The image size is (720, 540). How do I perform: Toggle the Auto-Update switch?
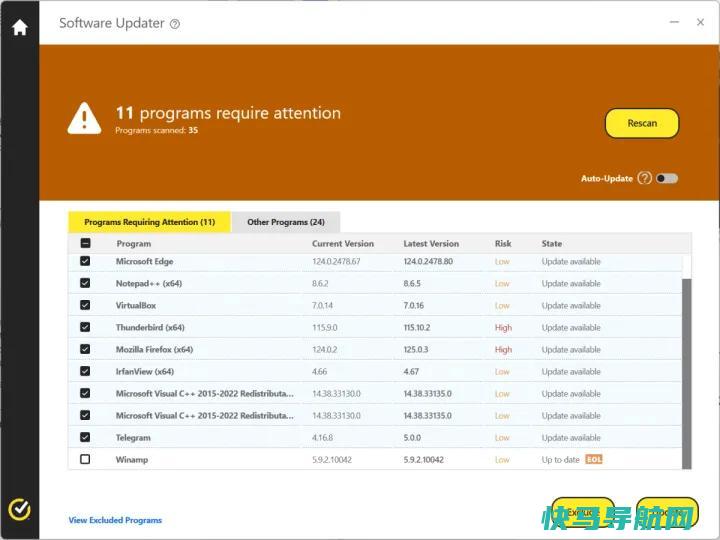667,178
